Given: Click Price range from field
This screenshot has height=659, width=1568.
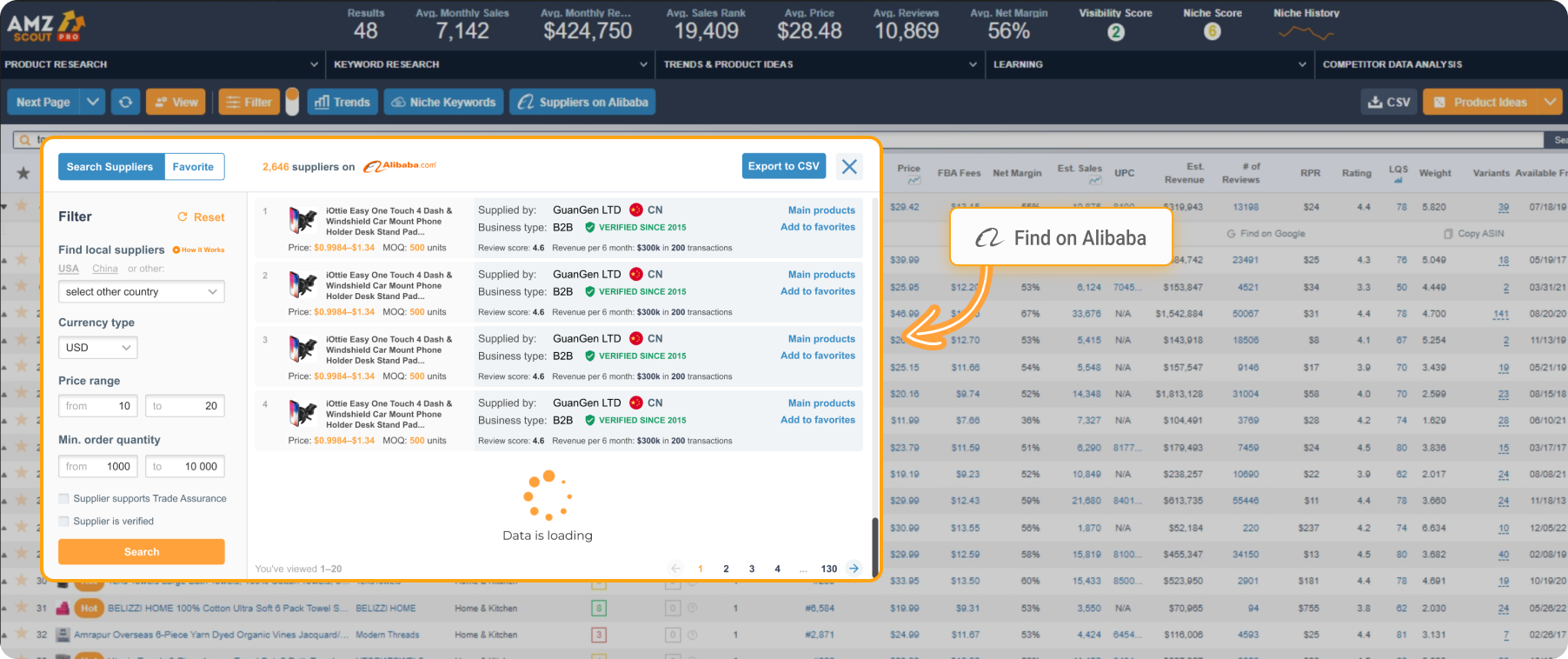Looking at the screenshot, I should point(98,406).
